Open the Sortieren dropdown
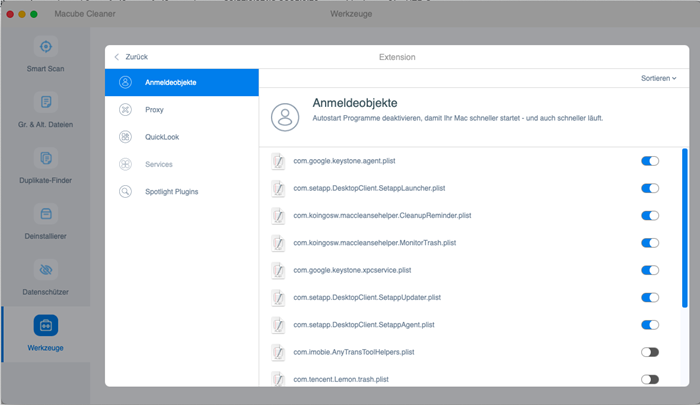Image resolution: width=700 pixels, height=405 pixels. pyautogui.click(x=658, y=78)
